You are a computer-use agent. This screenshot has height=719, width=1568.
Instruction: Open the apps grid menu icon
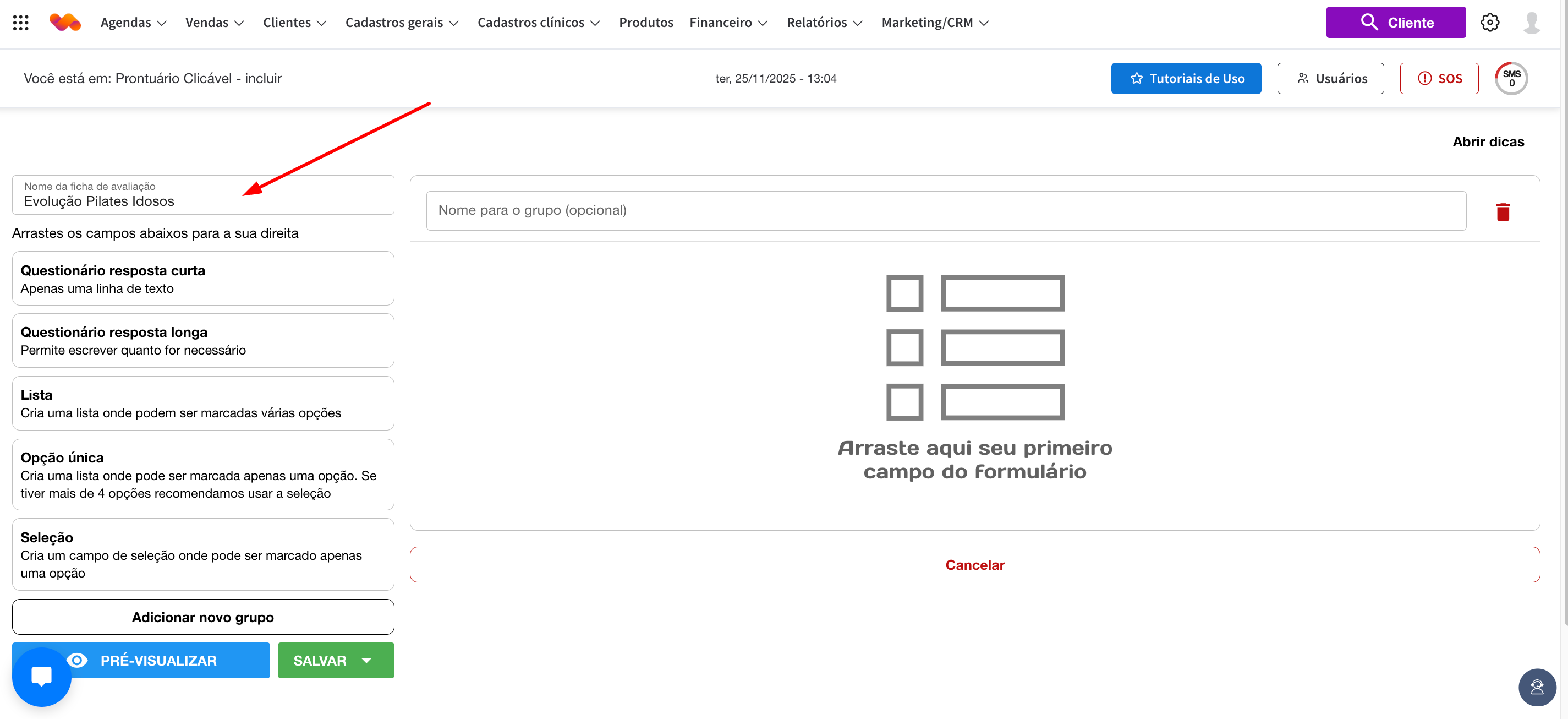(x=21, y=23)
